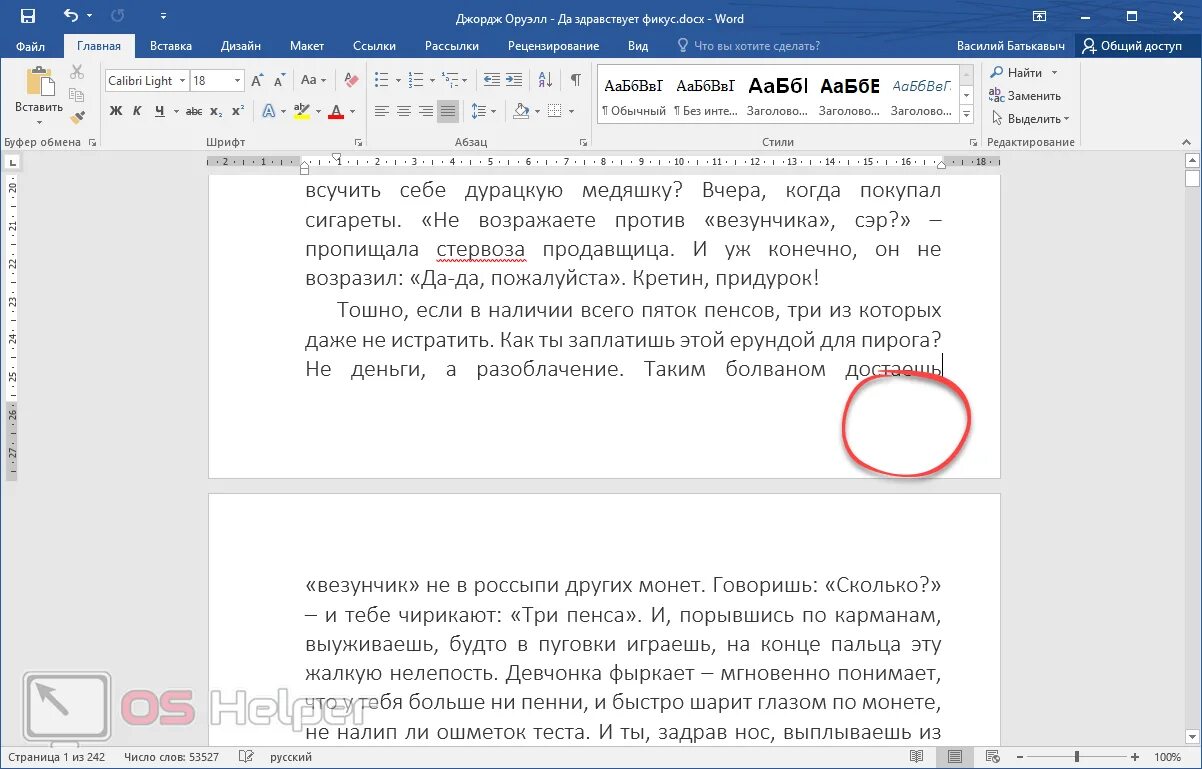Click the numbered list icon
Screen dimensions: 1202x769
coord(415,81)
